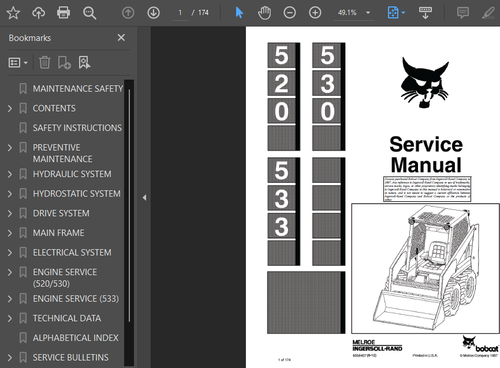Viewport: 500px width, 368px height.
Task: Print the document using printer icon
Action: 63,13
